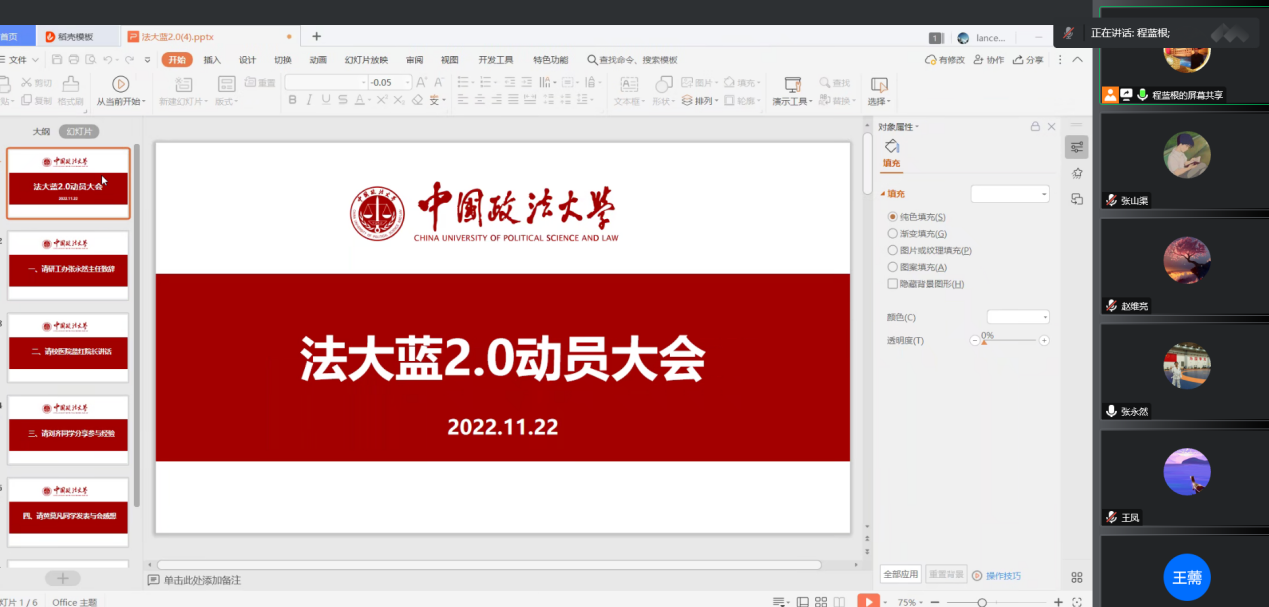Screen dimensions: 1269x607
Task: Click the save icon in quick access toolbar
Action: pyautogui.click(x=58, y=60)
